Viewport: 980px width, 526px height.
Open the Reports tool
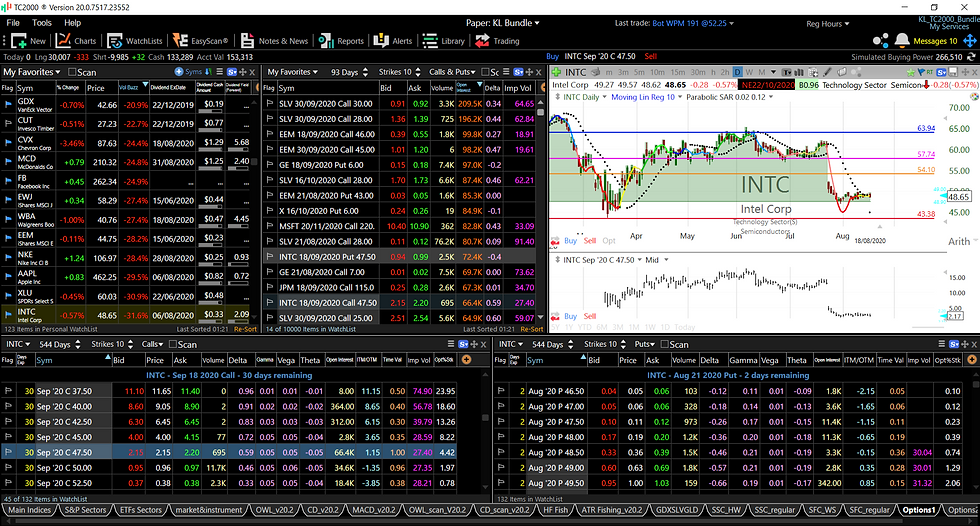pyautogui.click(x=341, y=41)
